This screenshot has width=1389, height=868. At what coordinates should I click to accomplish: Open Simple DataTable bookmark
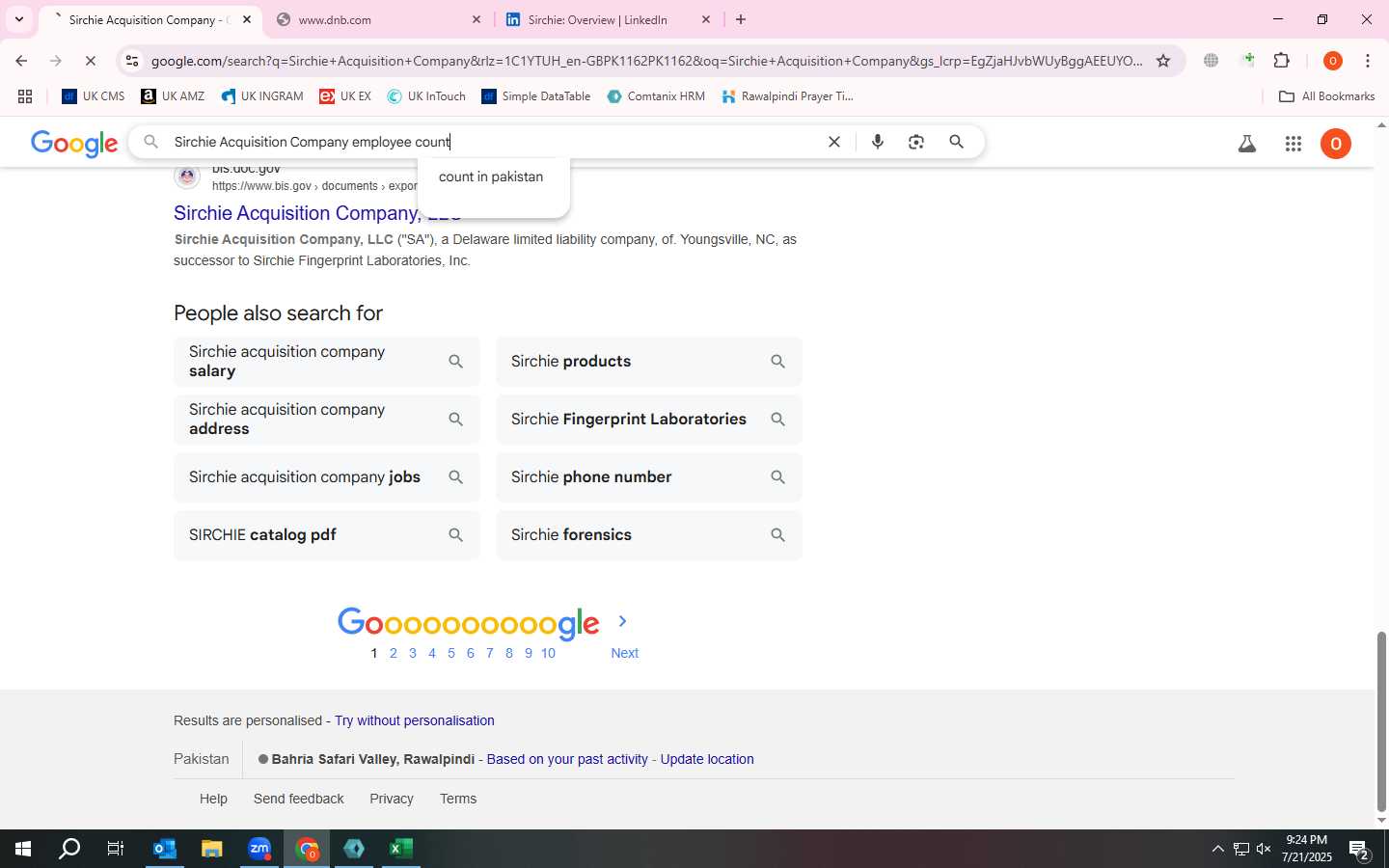pos(536,96)
